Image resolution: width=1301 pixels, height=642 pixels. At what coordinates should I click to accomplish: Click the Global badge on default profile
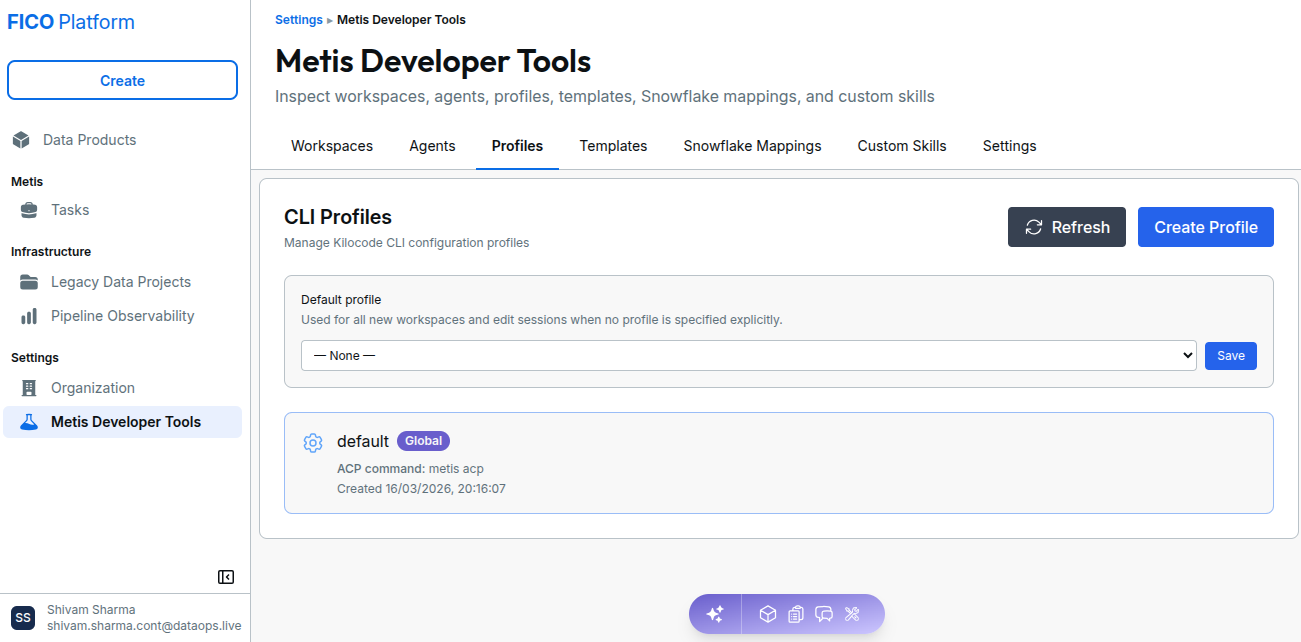(424, 441)
